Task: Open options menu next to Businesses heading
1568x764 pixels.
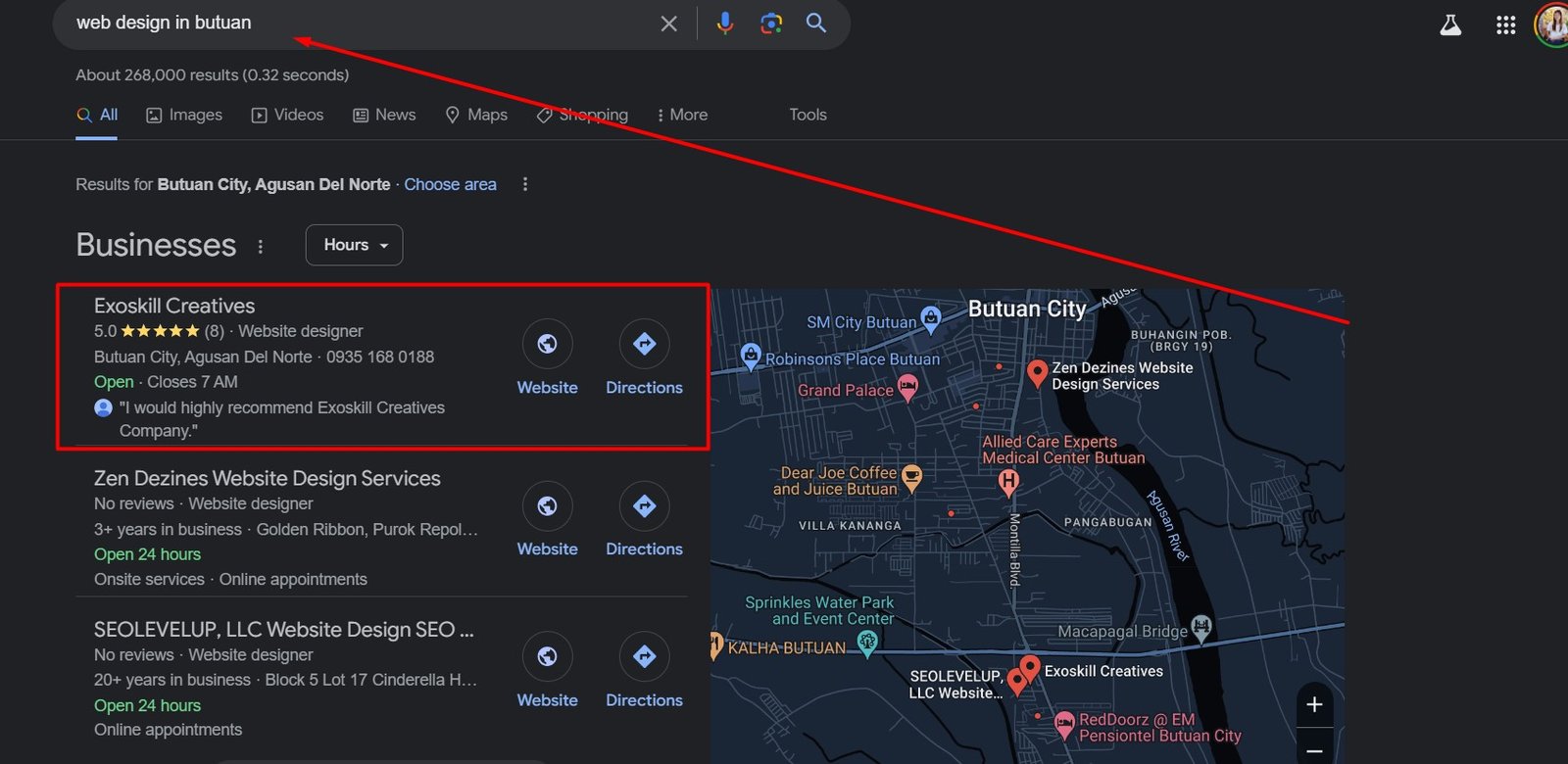Action: click(261, 246)
